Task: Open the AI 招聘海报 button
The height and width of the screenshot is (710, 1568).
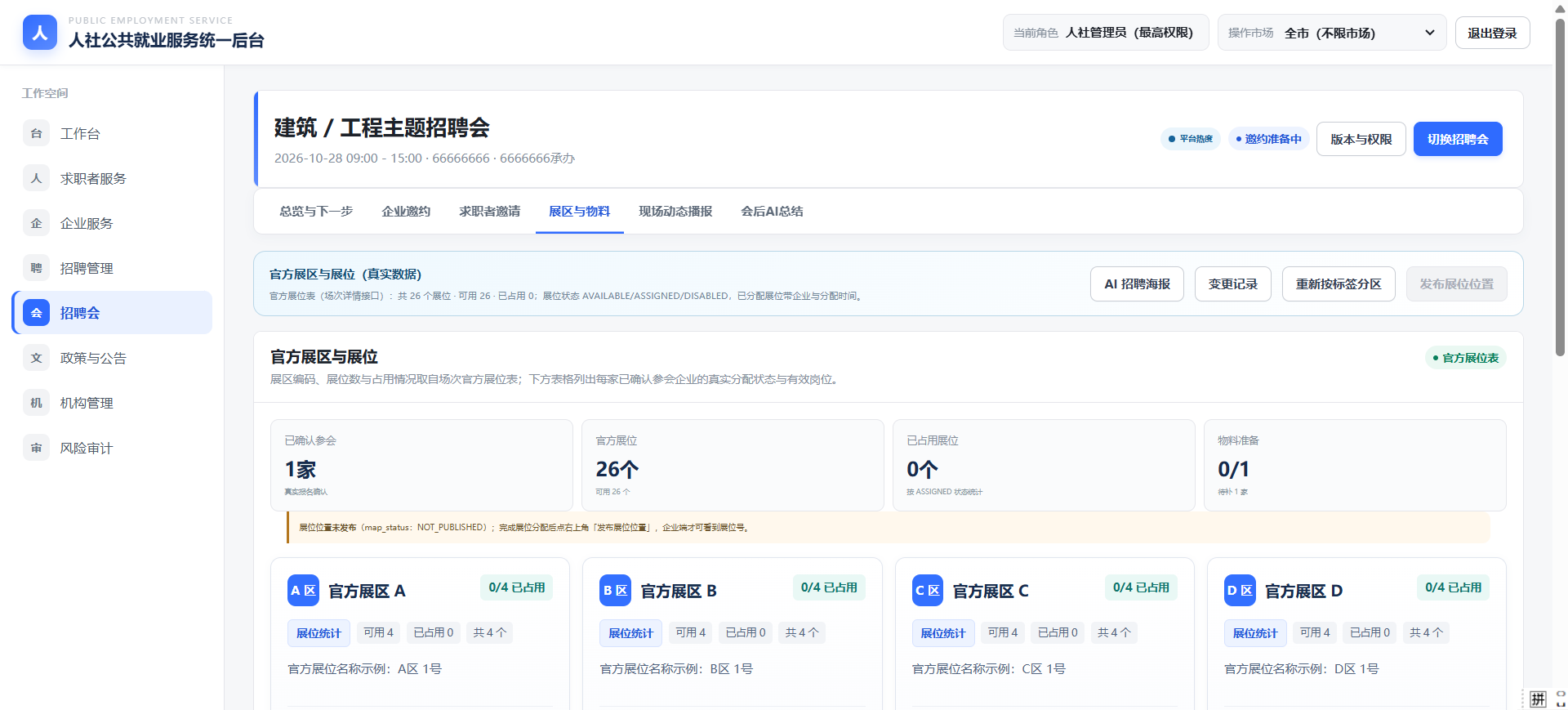Action: [x=1137, y=284]
